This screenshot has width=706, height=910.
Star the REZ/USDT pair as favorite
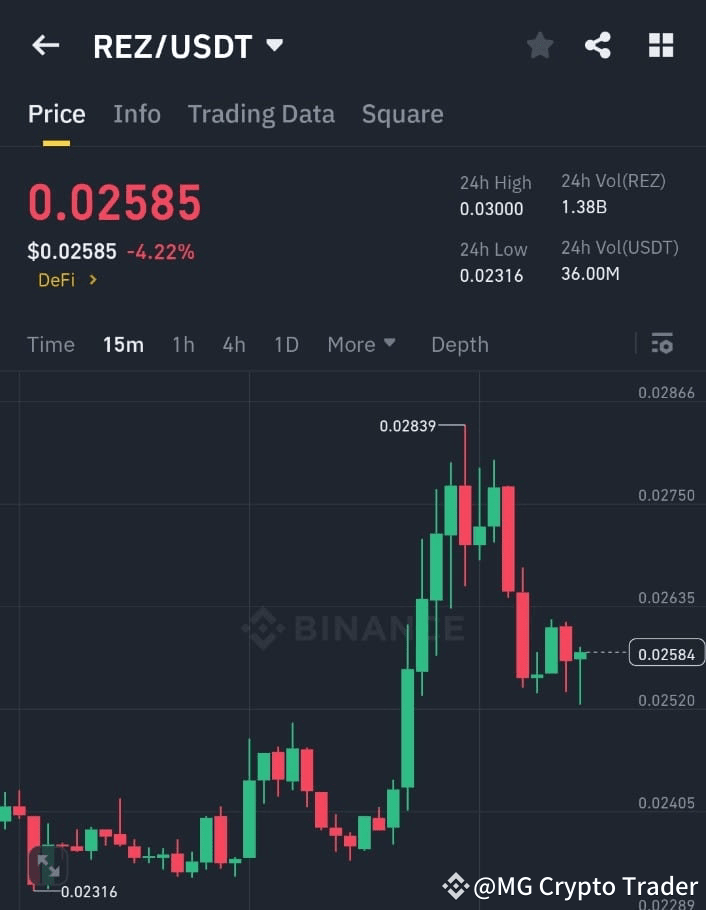point(539,45)
